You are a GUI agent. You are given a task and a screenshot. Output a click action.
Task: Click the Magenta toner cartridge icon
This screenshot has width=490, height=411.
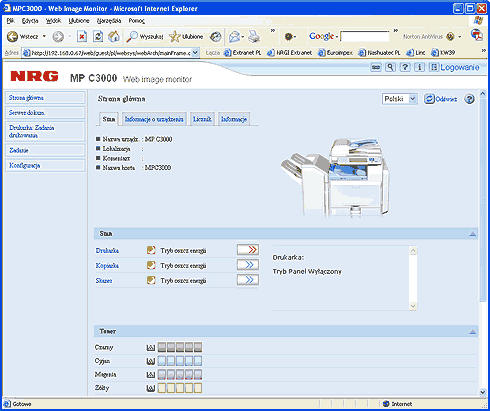(x=151, y=375)
